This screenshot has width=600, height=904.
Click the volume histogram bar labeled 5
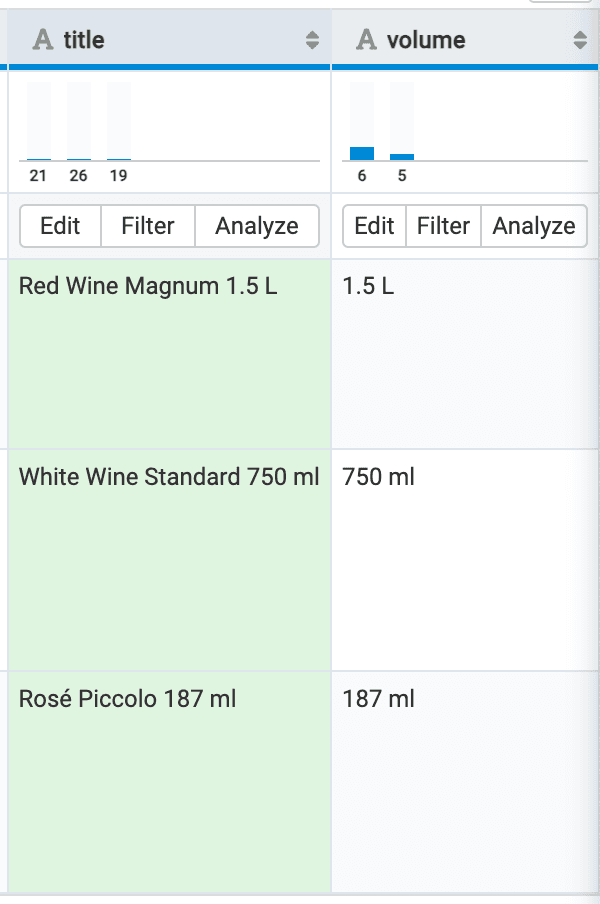(402, 156)
